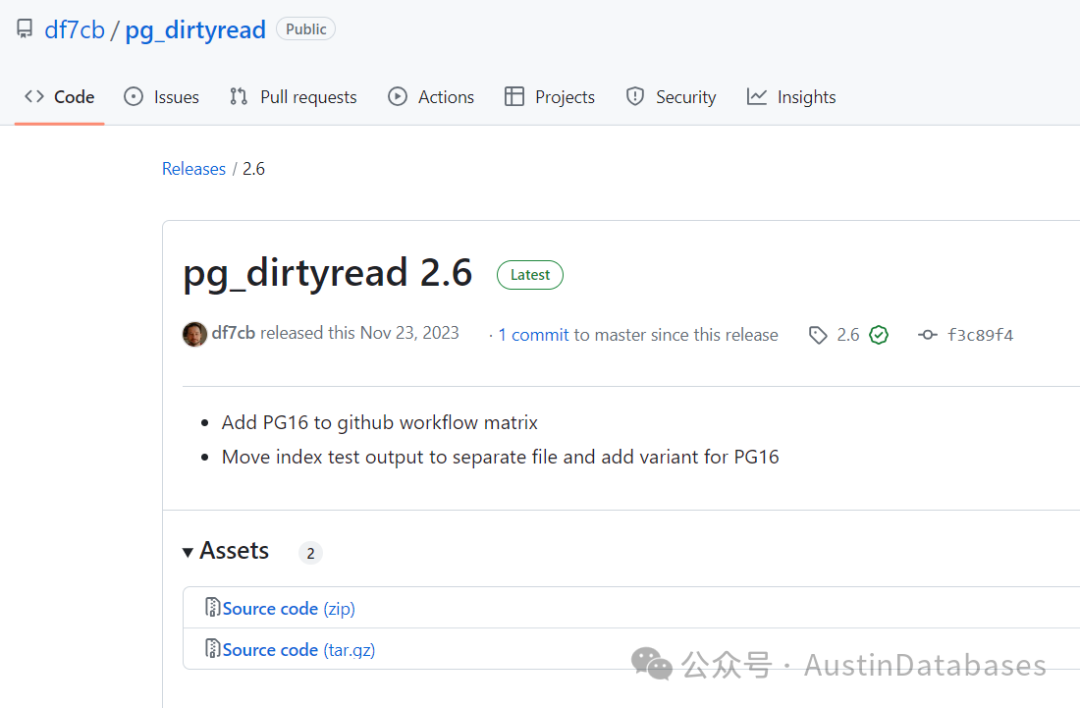Open the 2.6 tag link
Screen dimensions: 1080x708
click(848, 335)
